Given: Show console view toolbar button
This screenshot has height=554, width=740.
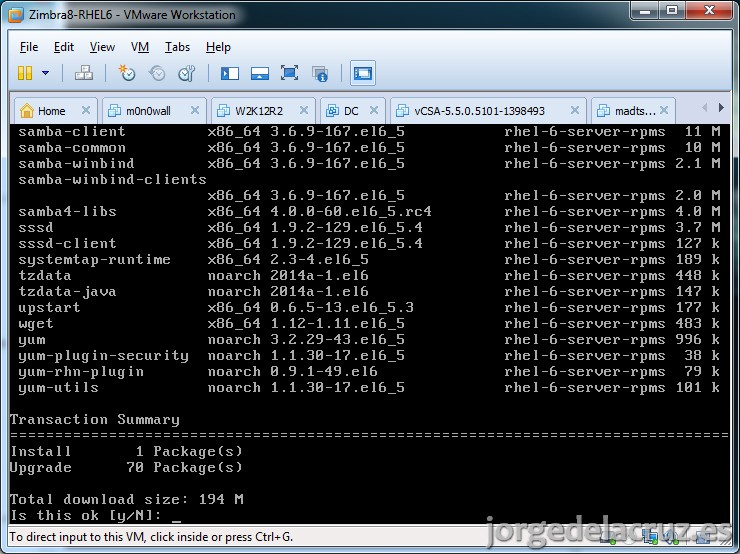Looking at the screenshot, I should click(x=362, y=73).
